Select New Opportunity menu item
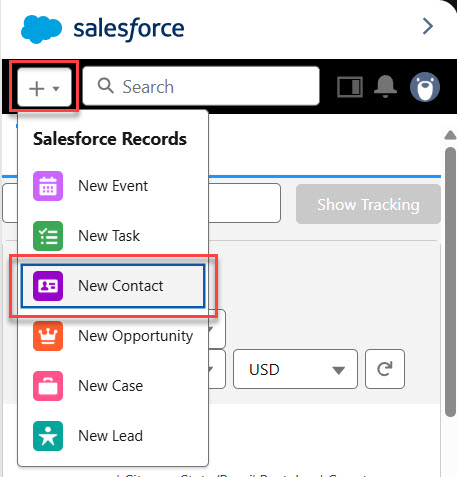Image resolution: width=457 pixels, height=477 pixels. [113, 336]
